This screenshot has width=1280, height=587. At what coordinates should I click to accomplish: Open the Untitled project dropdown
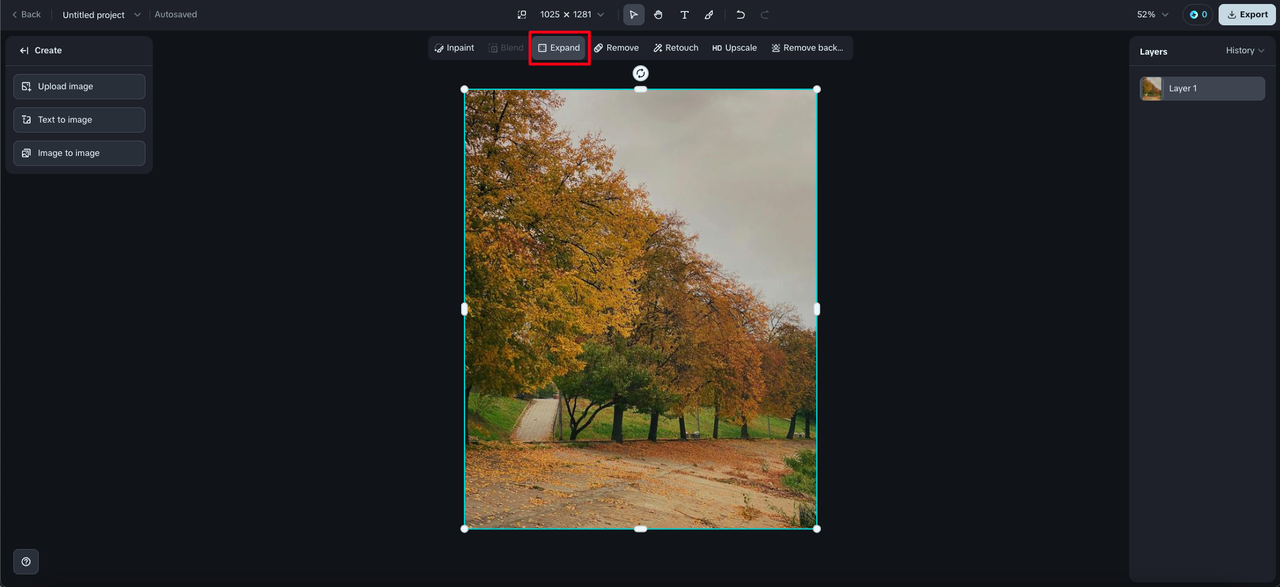[101, 15]
